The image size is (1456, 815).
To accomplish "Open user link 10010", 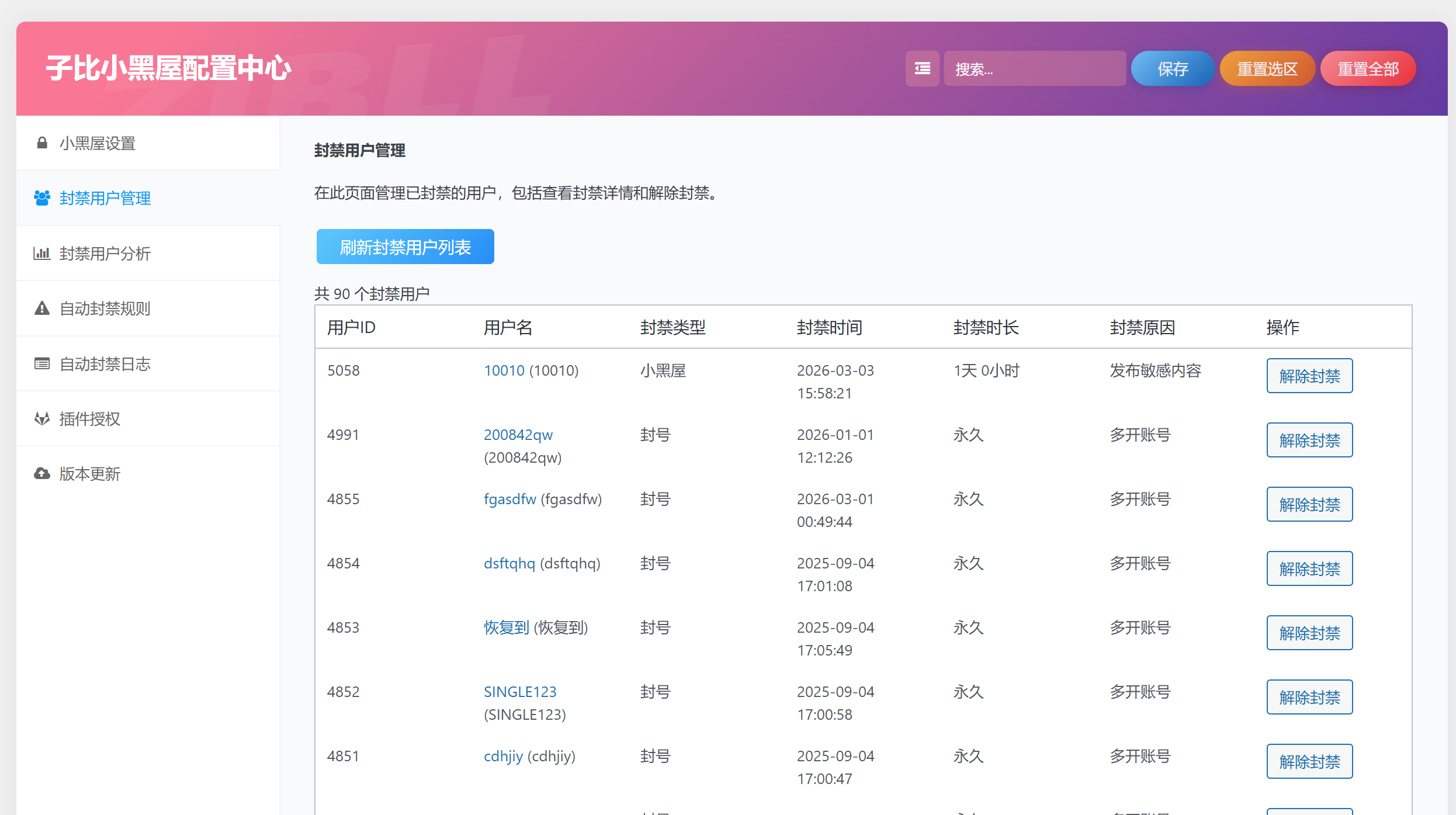I will click(x=504, y=371).
